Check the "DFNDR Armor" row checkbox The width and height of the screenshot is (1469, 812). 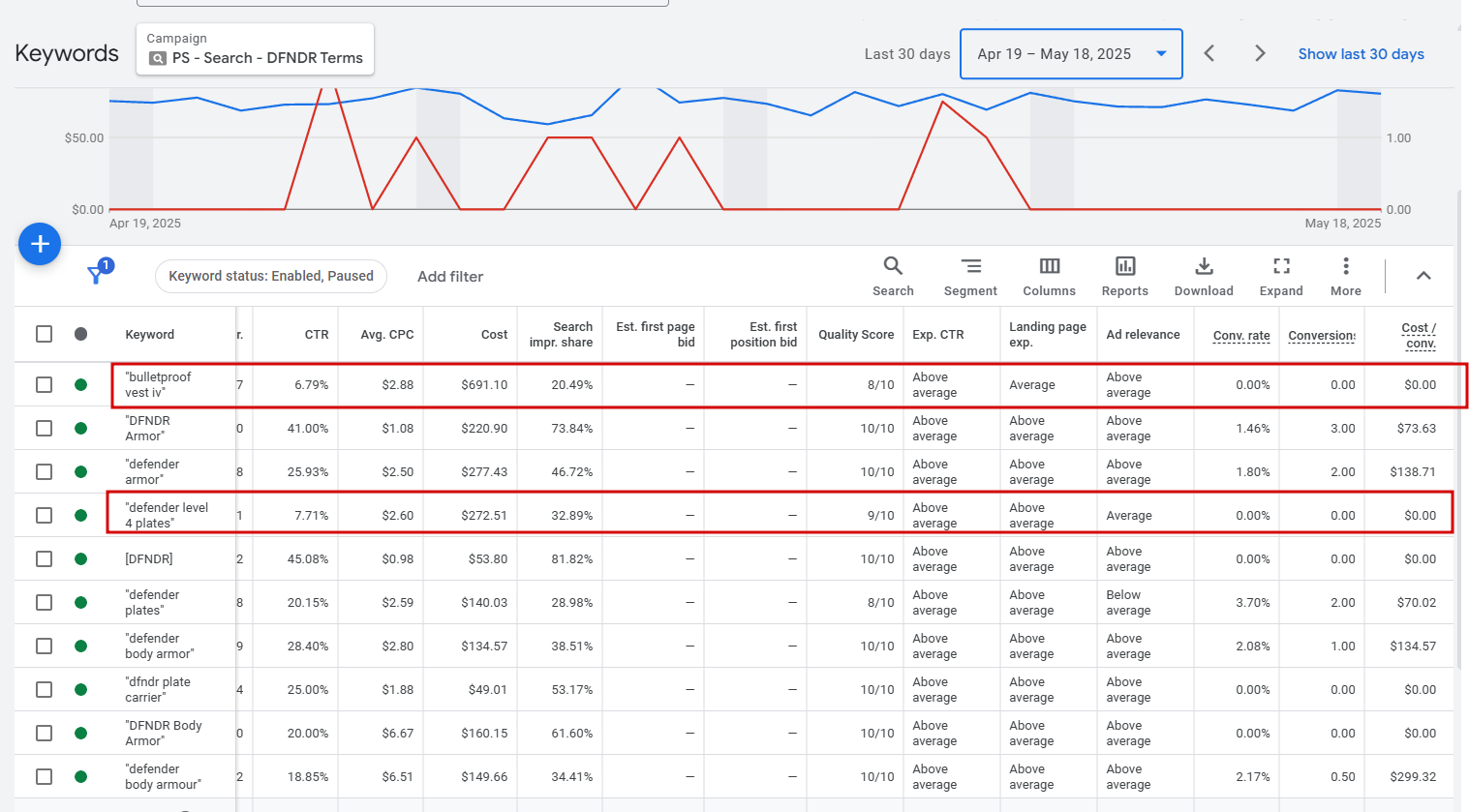click(x=44, y=429)
